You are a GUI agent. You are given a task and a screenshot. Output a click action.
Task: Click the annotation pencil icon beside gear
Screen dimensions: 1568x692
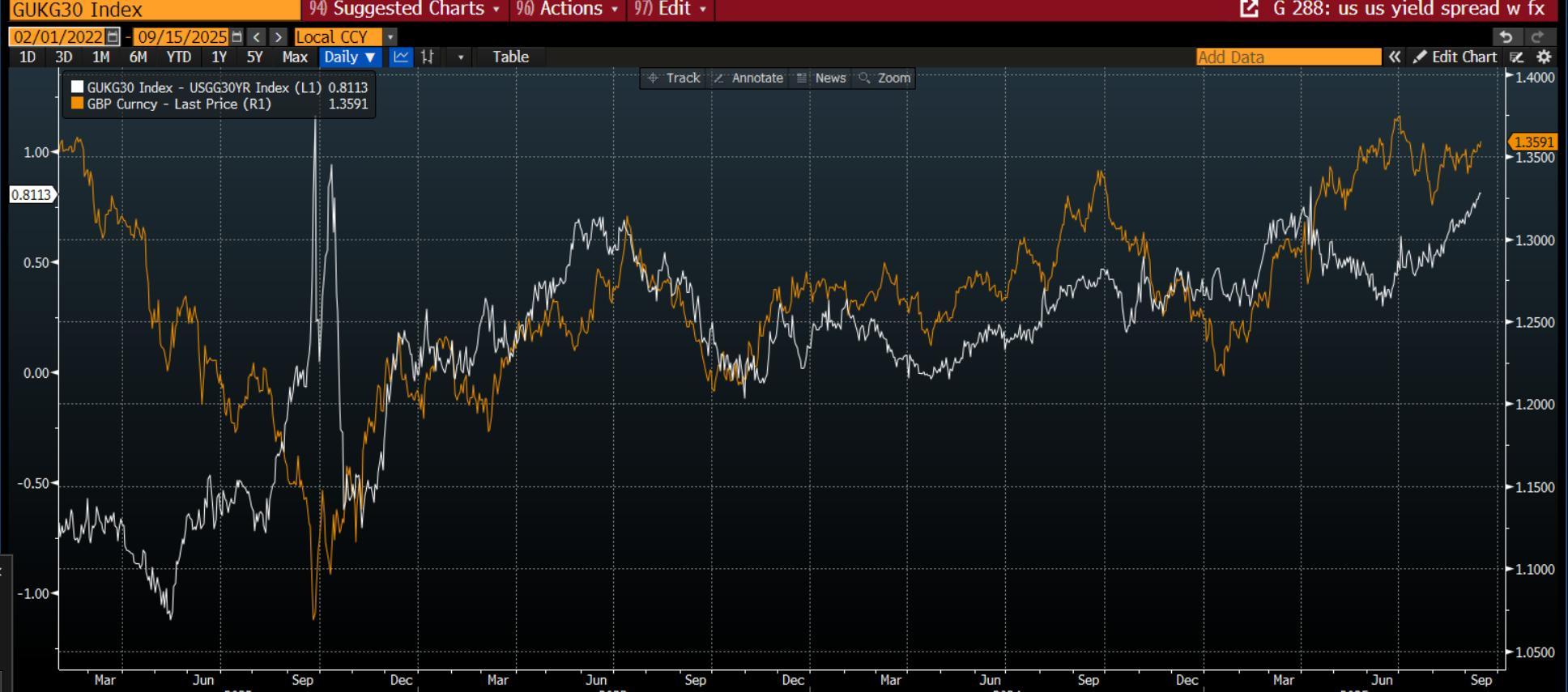click(1517, 57)
